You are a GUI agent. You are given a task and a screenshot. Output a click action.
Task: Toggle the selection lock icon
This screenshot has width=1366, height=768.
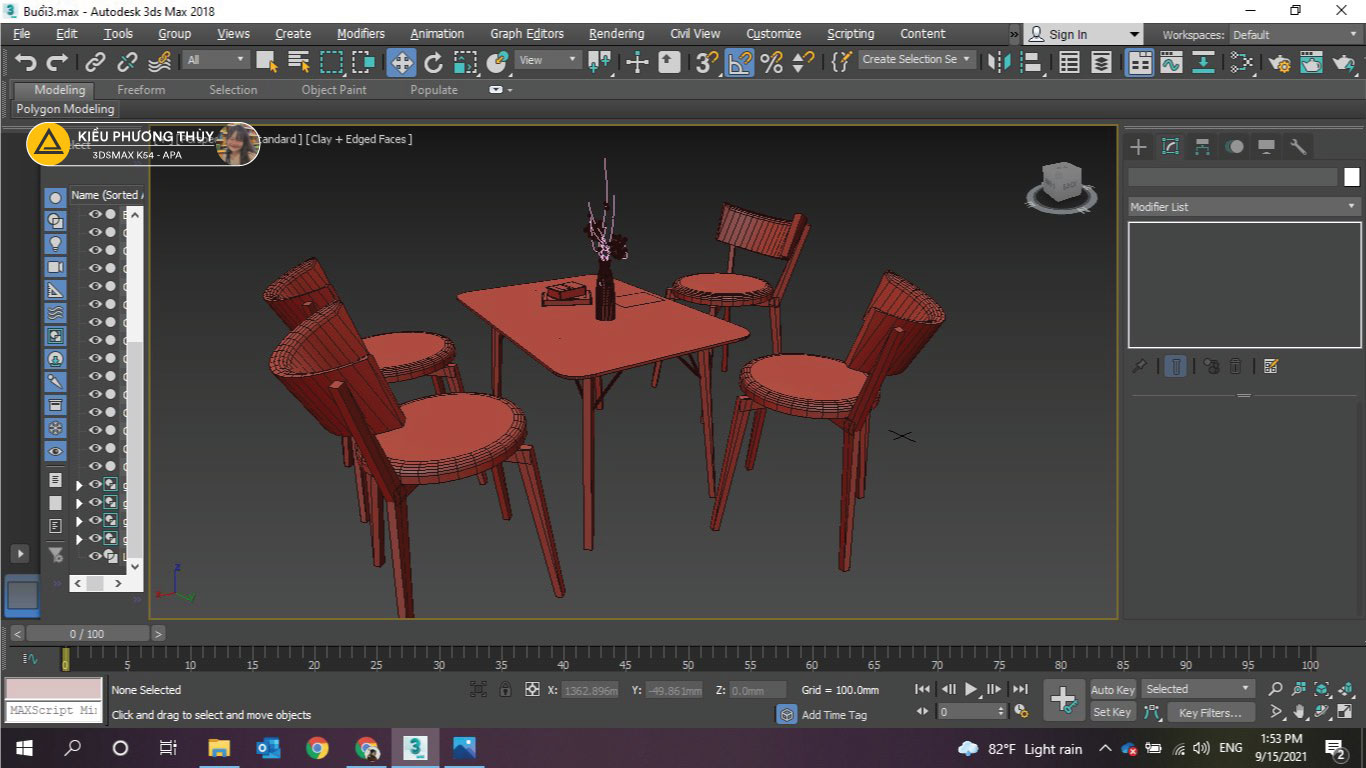506,690
